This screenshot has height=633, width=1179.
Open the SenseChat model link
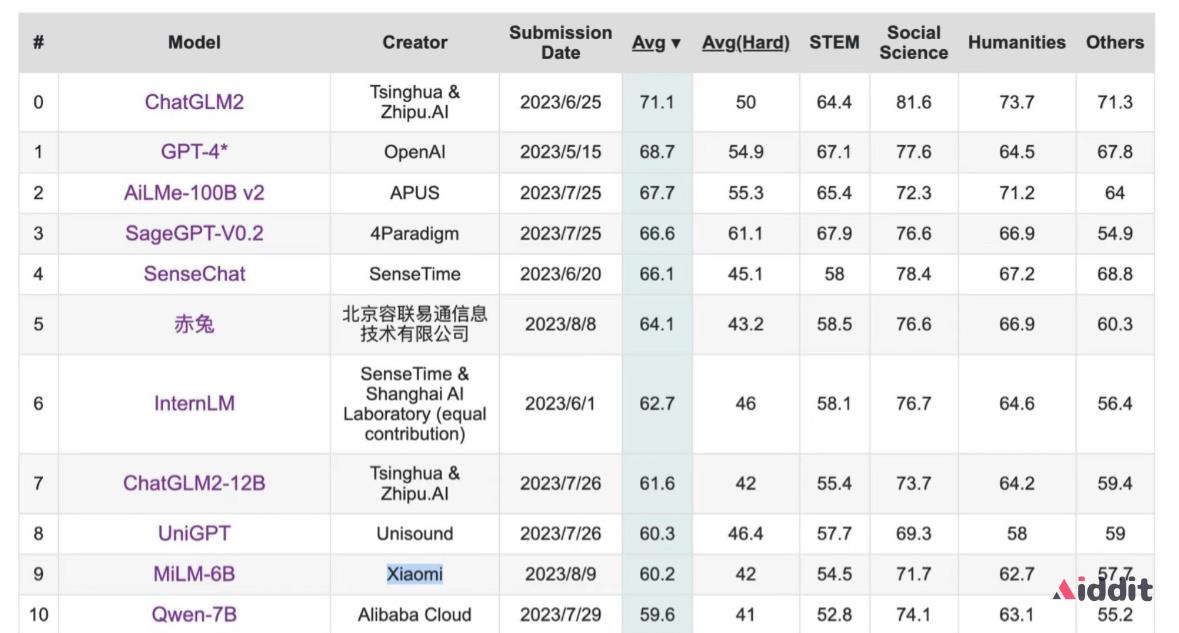tap(194, 274)
